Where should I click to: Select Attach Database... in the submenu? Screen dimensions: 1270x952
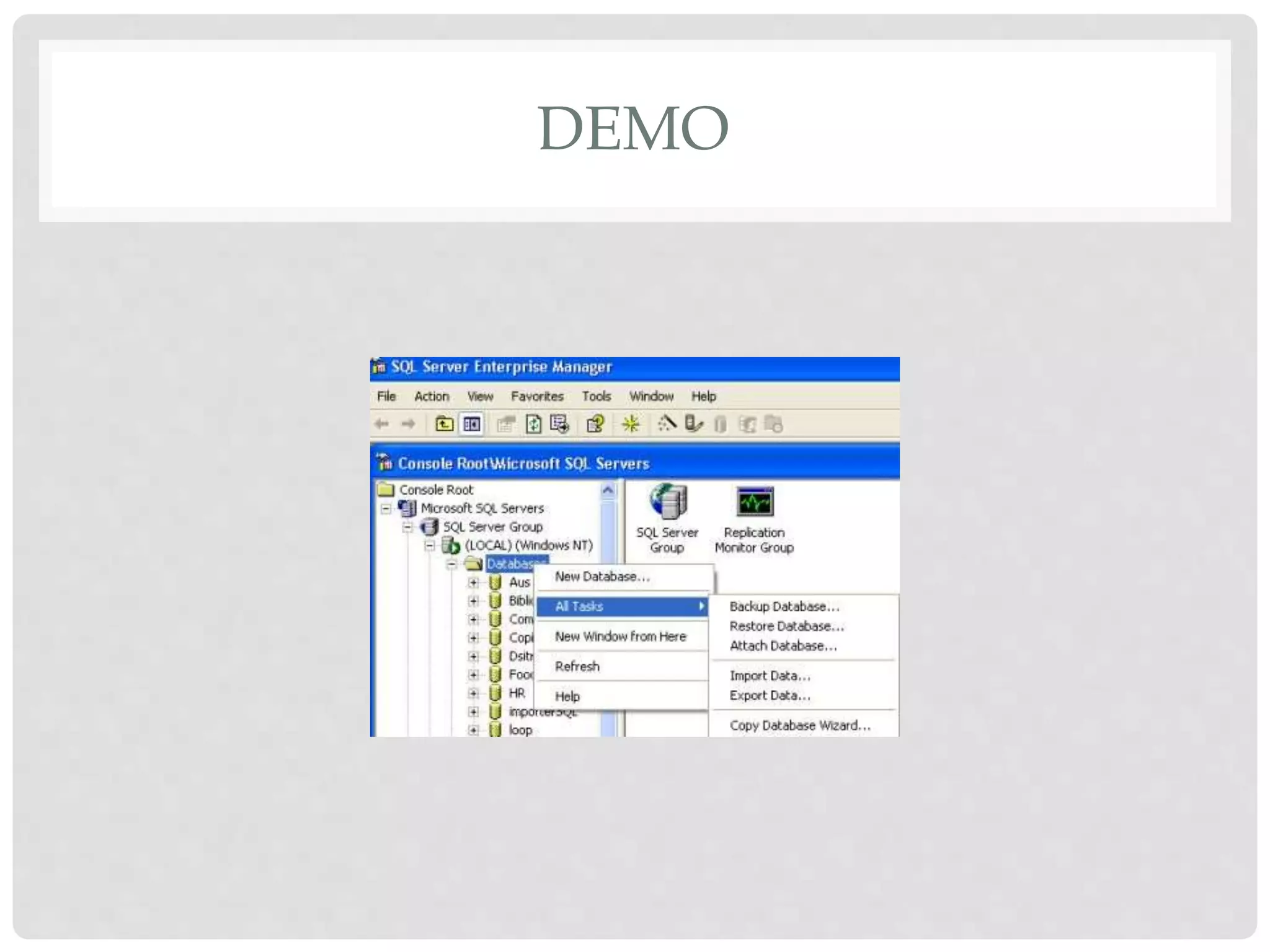803,646
